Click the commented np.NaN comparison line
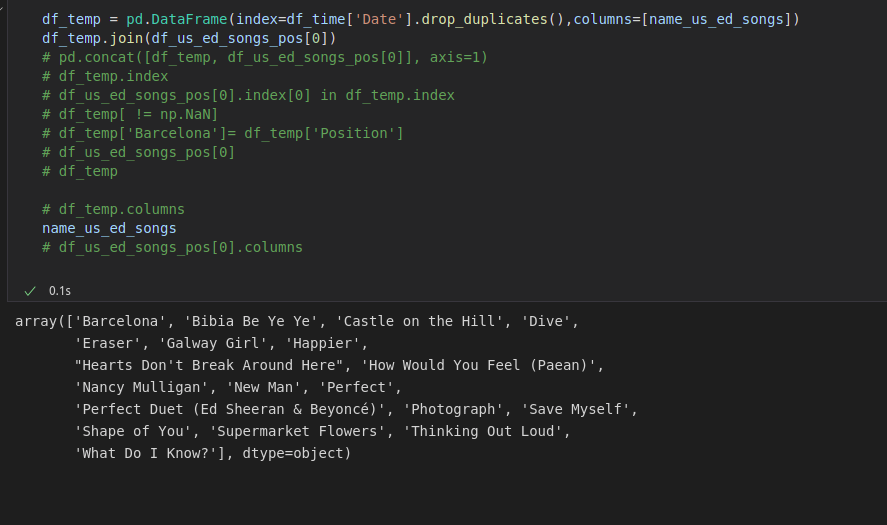This screenshot has height=525, width=887. tap(130, 114)
